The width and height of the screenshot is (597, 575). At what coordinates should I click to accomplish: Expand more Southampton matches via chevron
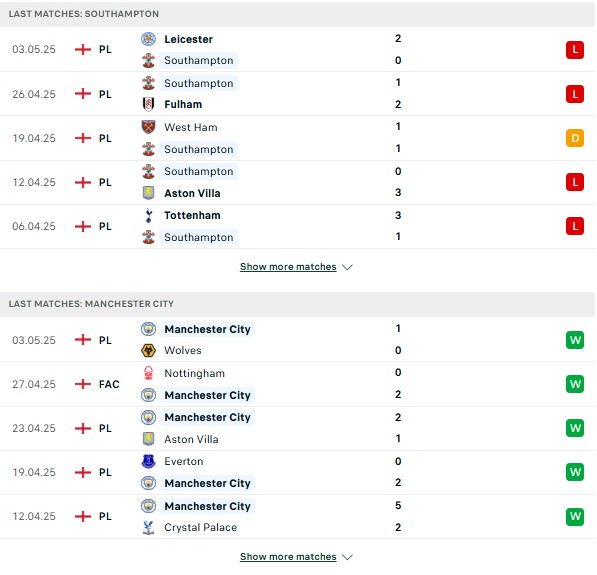347,267
